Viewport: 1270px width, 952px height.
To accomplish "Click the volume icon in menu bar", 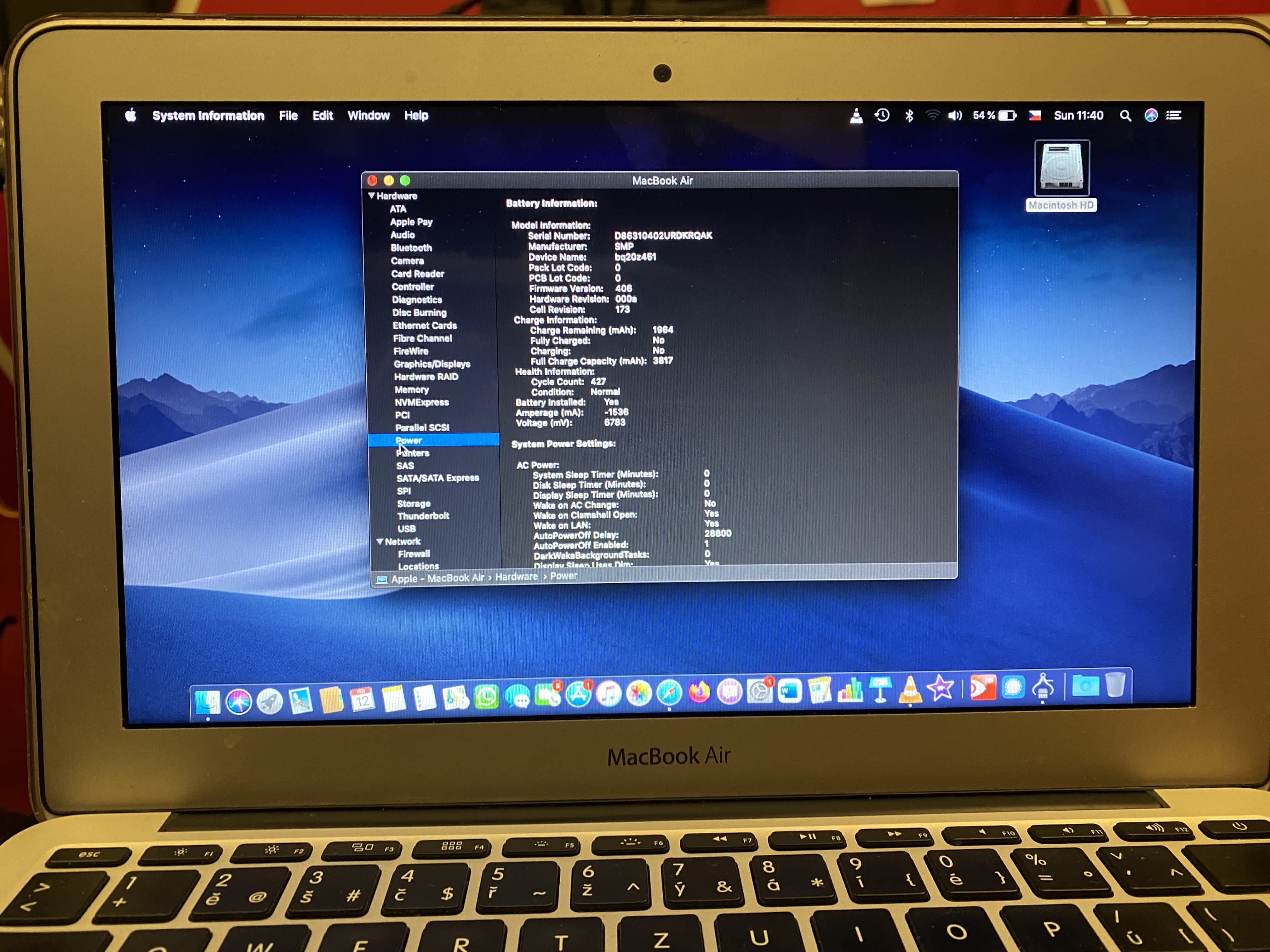I will 954,115.
